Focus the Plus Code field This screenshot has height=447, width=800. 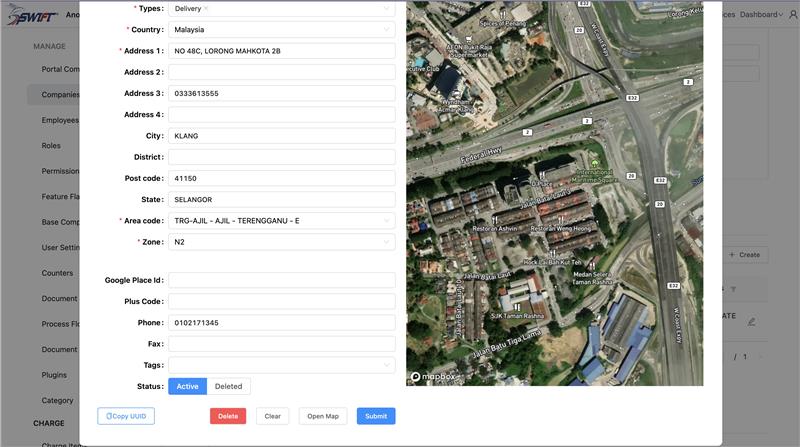(282, 301)
